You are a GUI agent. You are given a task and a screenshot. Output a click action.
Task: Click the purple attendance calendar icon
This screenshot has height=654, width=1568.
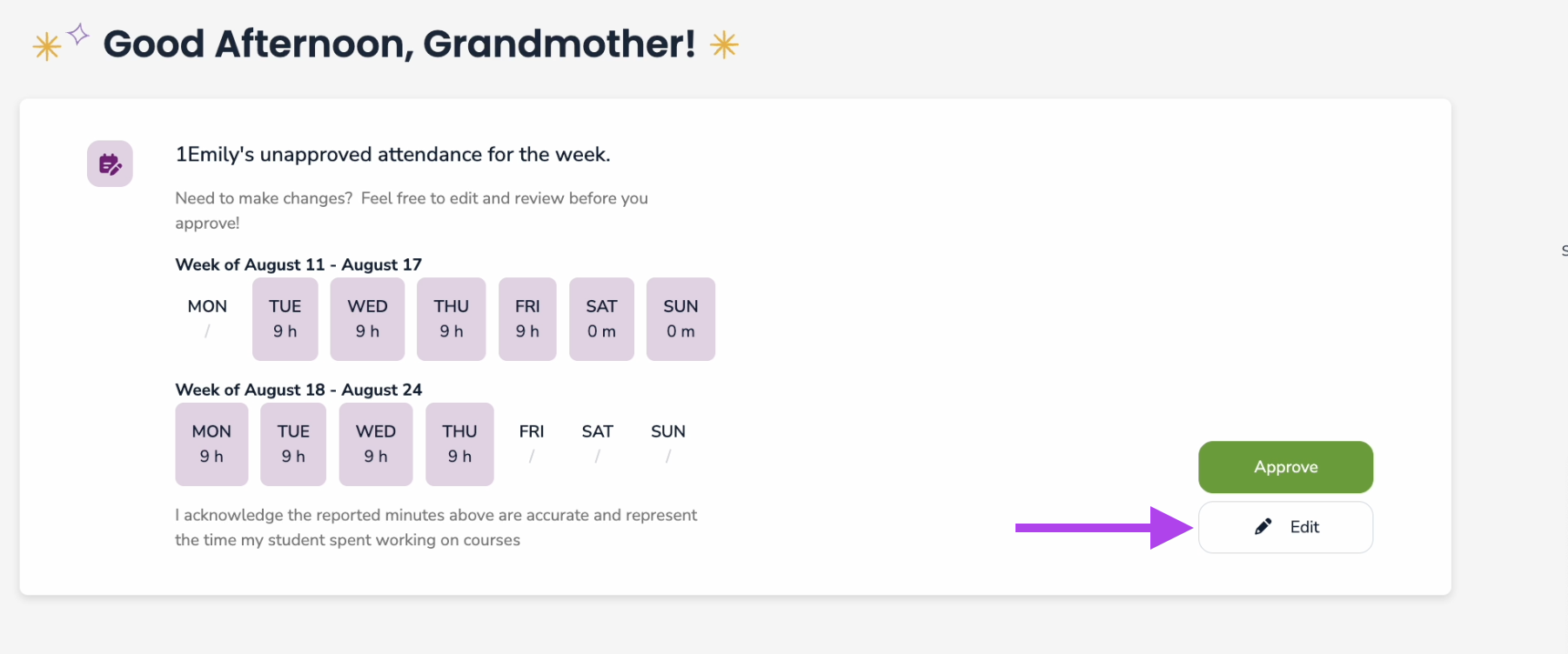point(110,163)
